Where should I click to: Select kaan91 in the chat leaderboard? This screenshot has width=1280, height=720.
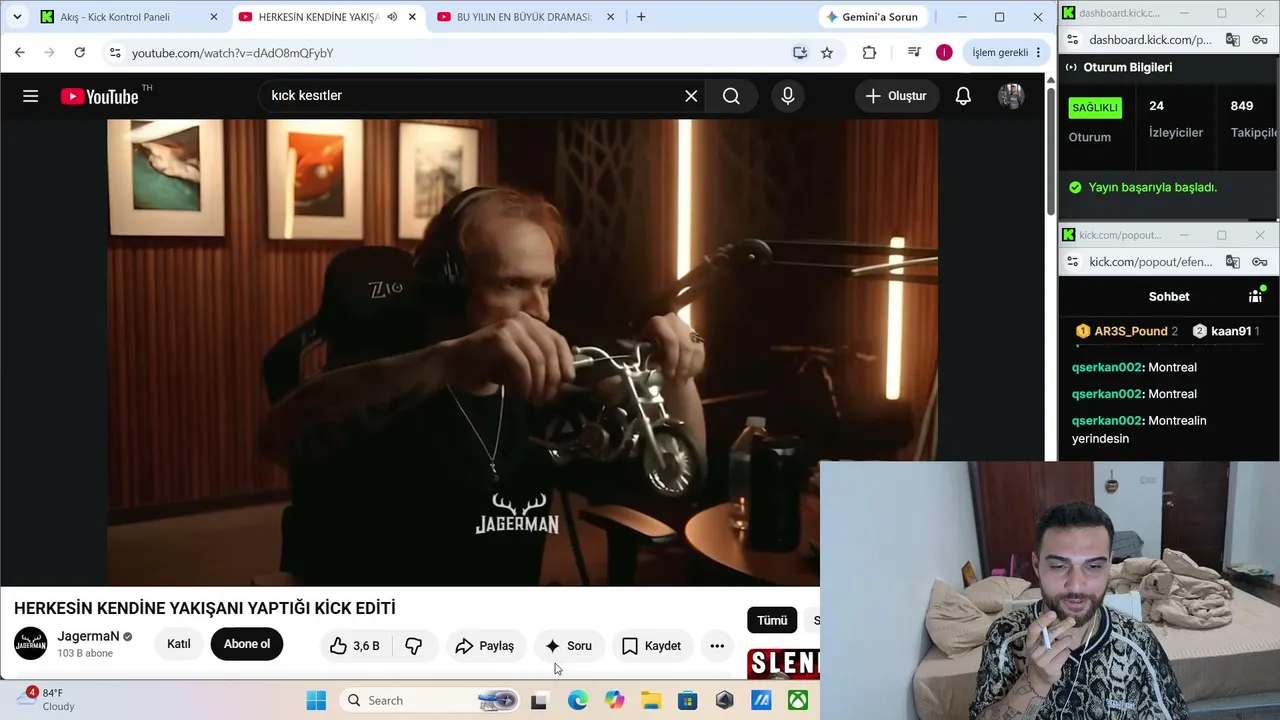tap(1226, 331)
